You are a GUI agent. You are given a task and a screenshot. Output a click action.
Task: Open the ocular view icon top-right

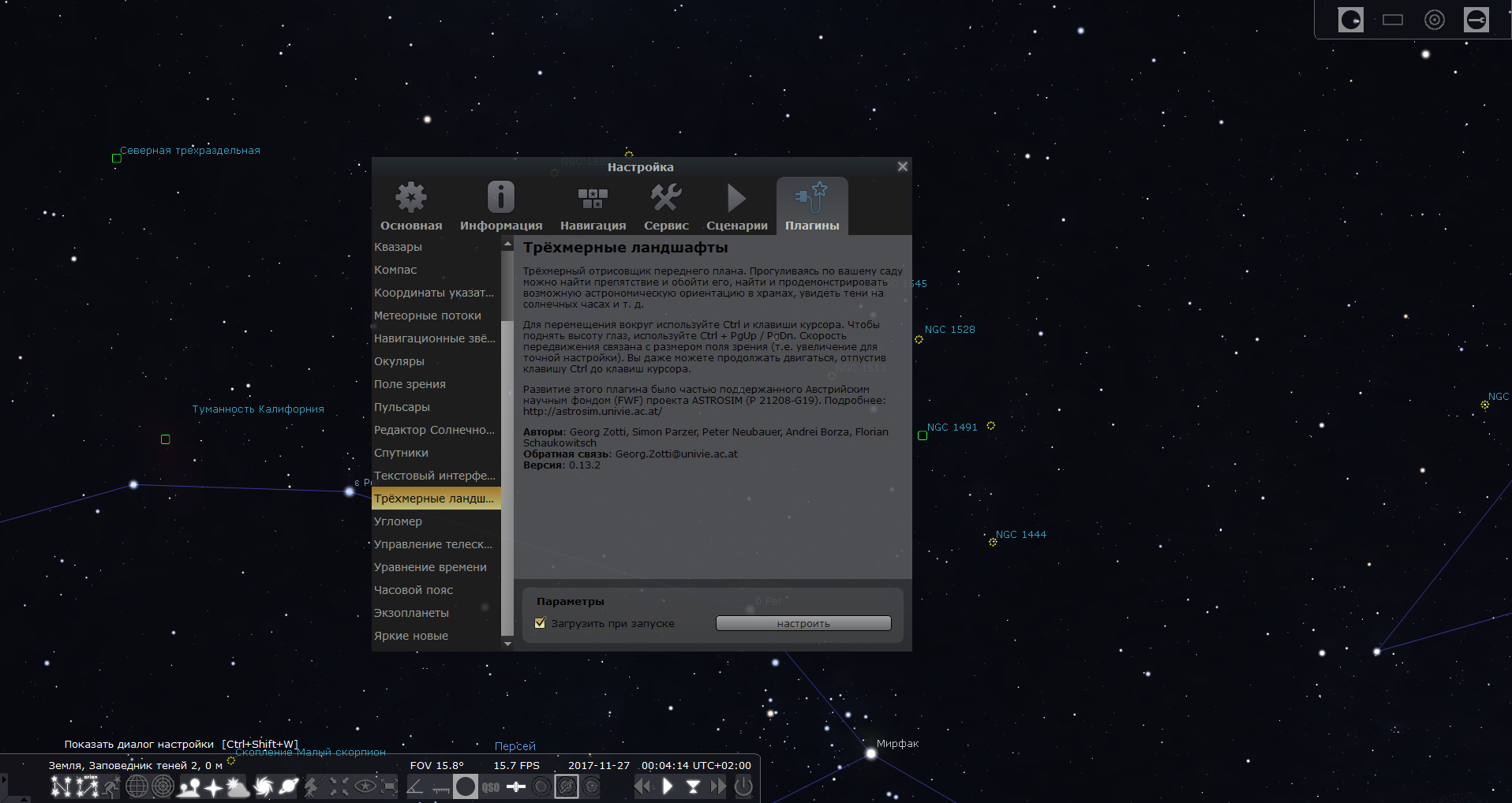[x=1351, y=20]
